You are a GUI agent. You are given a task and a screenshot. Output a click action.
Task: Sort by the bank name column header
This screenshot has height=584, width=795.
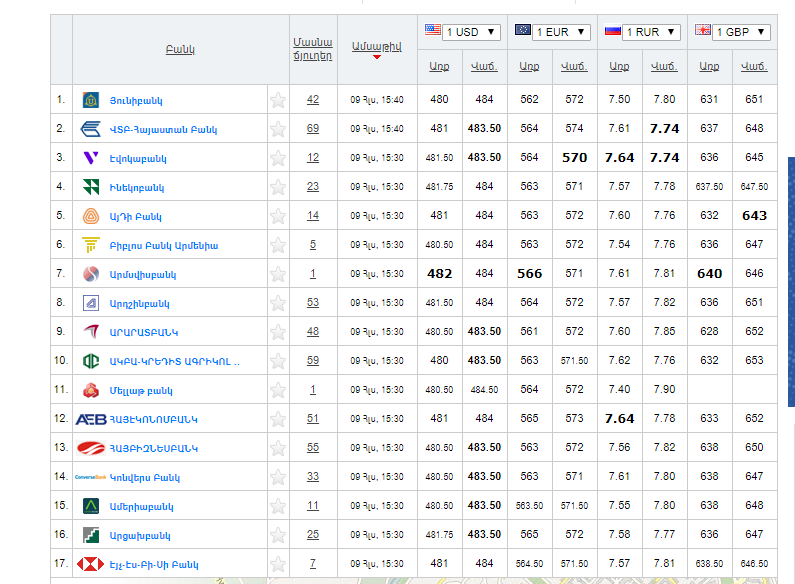[180, 50]
